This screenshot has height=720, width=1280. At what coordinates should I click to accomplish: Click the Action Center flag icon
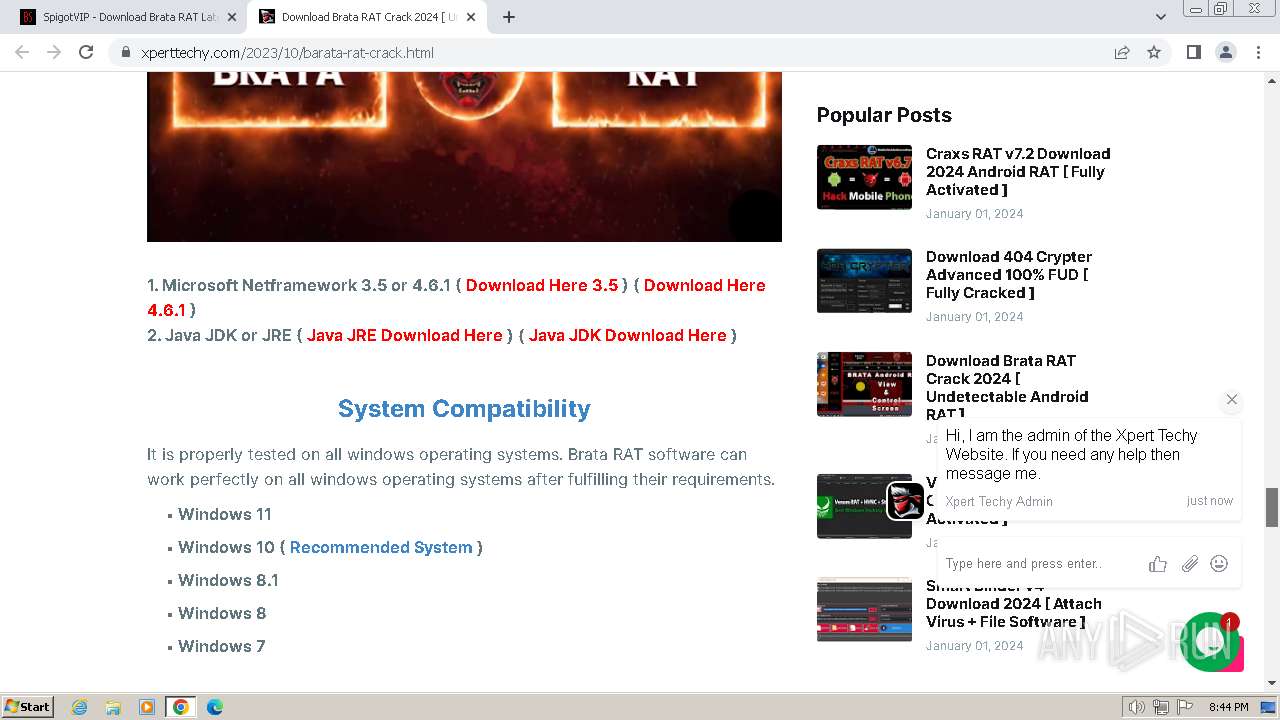pyautogui.click(x=1185, y=707)
